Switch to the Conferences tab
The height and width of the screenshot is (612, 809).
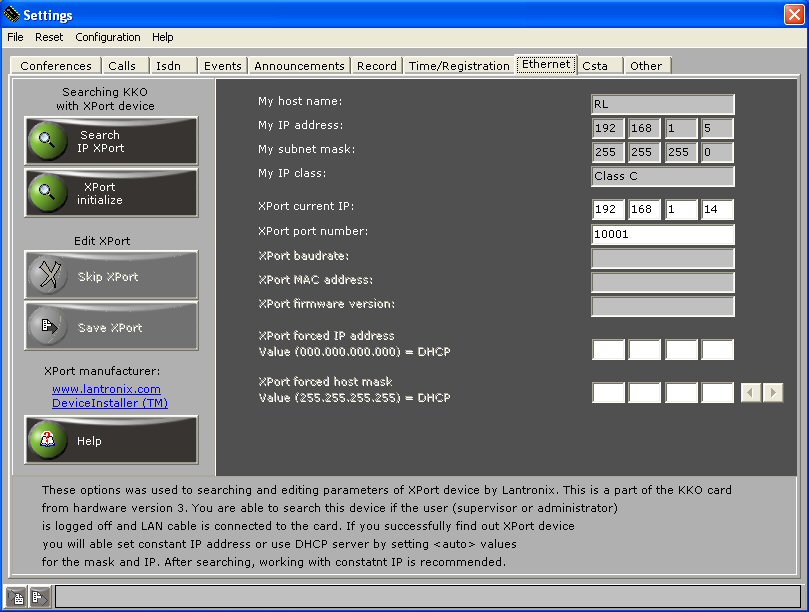click(56, 66)
